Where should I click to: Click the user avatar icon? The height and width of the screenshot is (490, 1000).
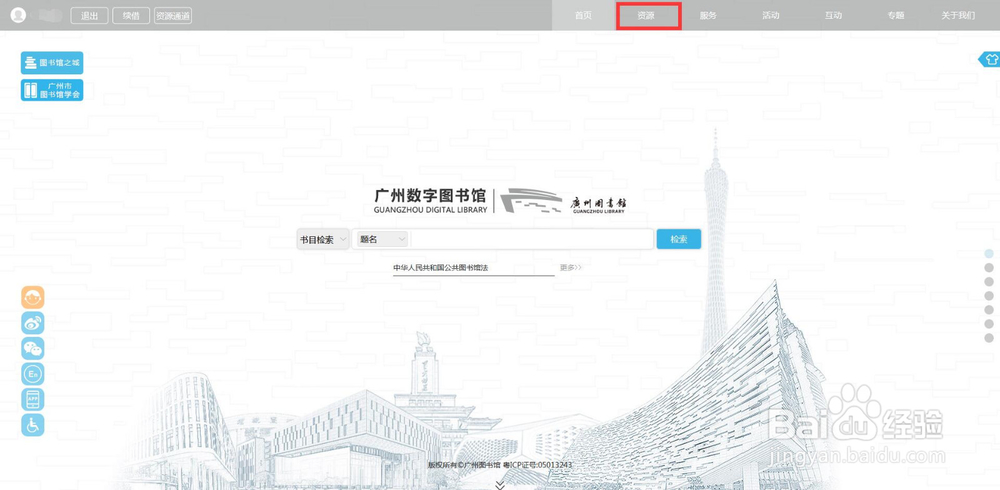(18, 15)
